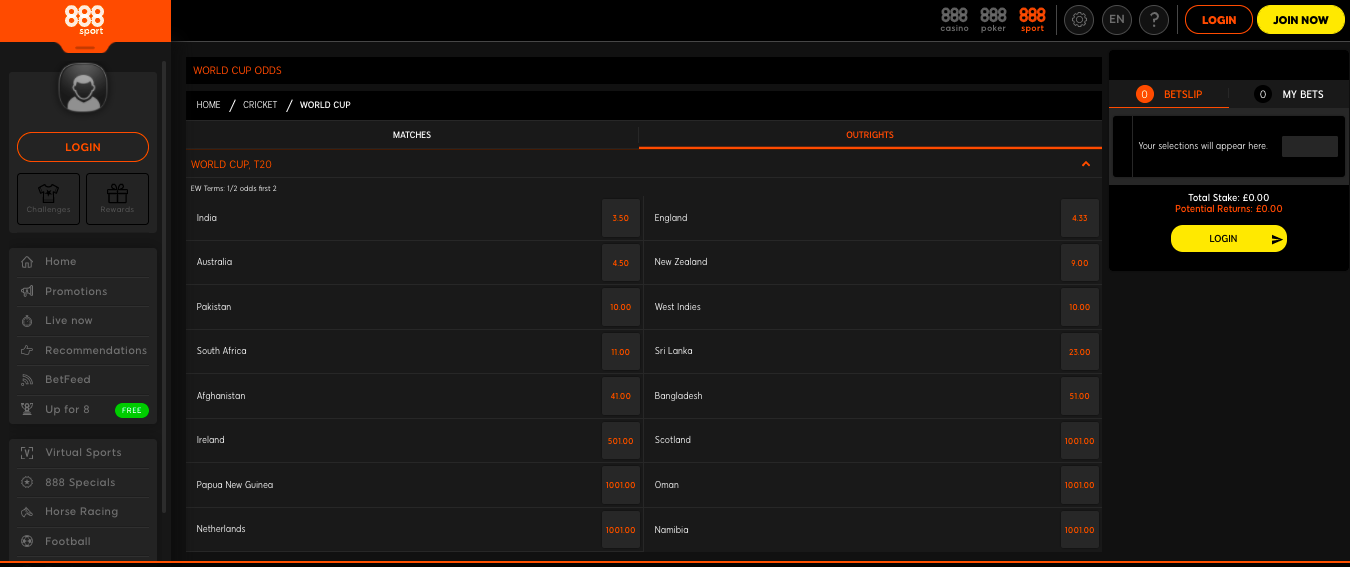This screenshot has height=567, width=1350.
Task: Switch to the Matches tab
Action: pos(411,135)
